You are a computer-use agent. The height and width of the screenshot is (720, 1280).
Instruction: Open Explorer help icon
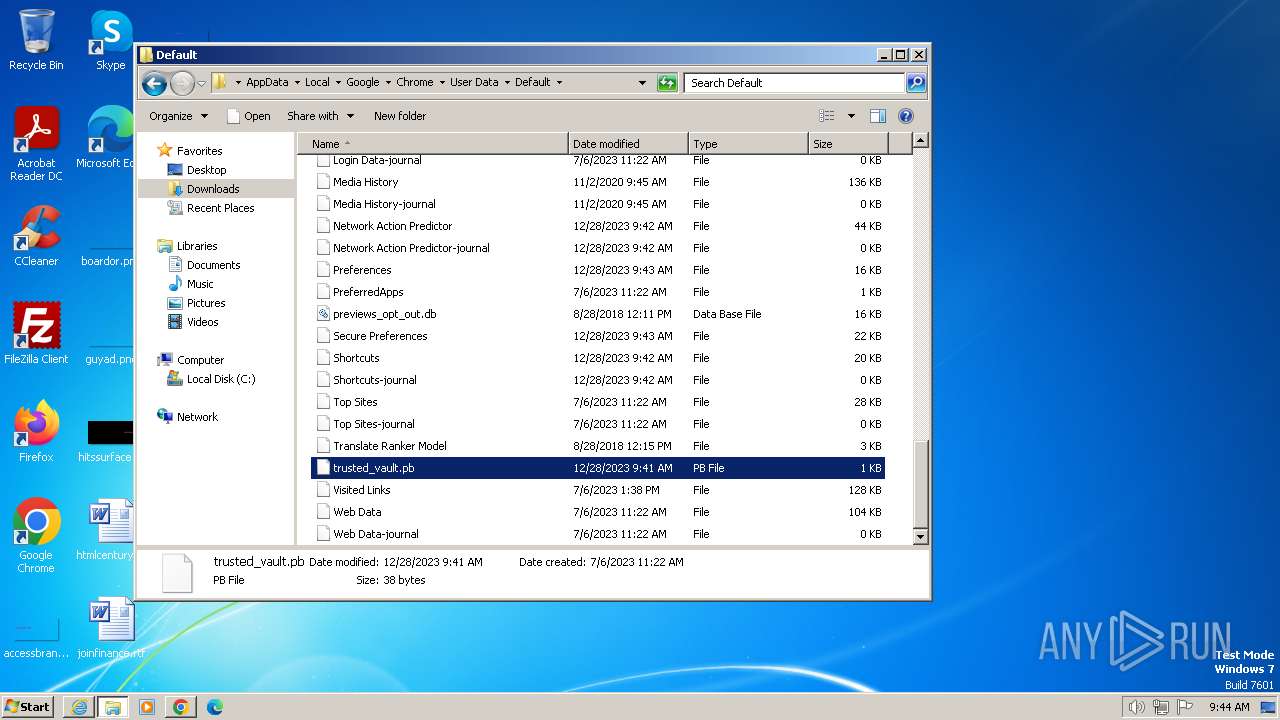906,116
